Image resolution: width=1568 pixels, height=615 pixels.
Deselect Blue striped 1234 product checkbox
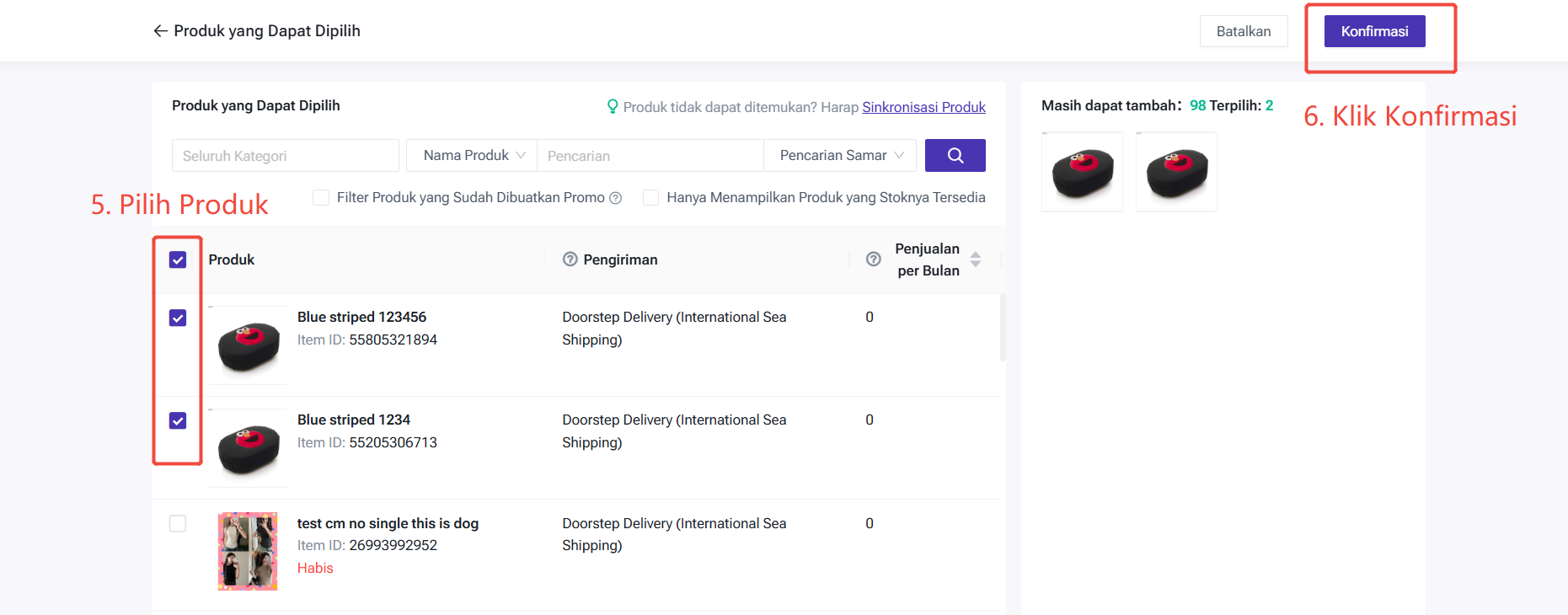(178, 420)
